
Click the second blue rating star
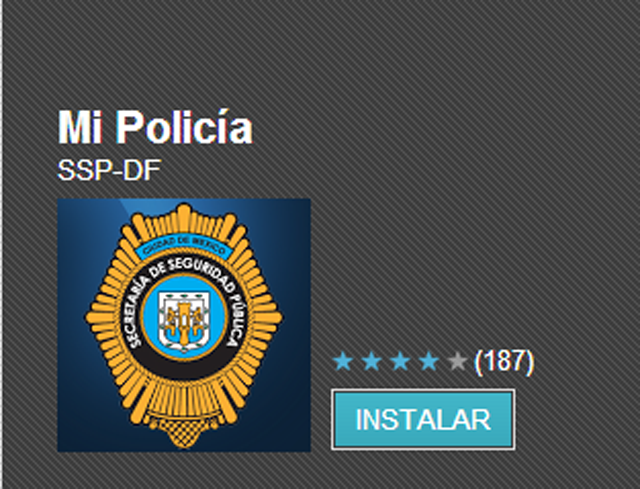click(x=372, y=361)
